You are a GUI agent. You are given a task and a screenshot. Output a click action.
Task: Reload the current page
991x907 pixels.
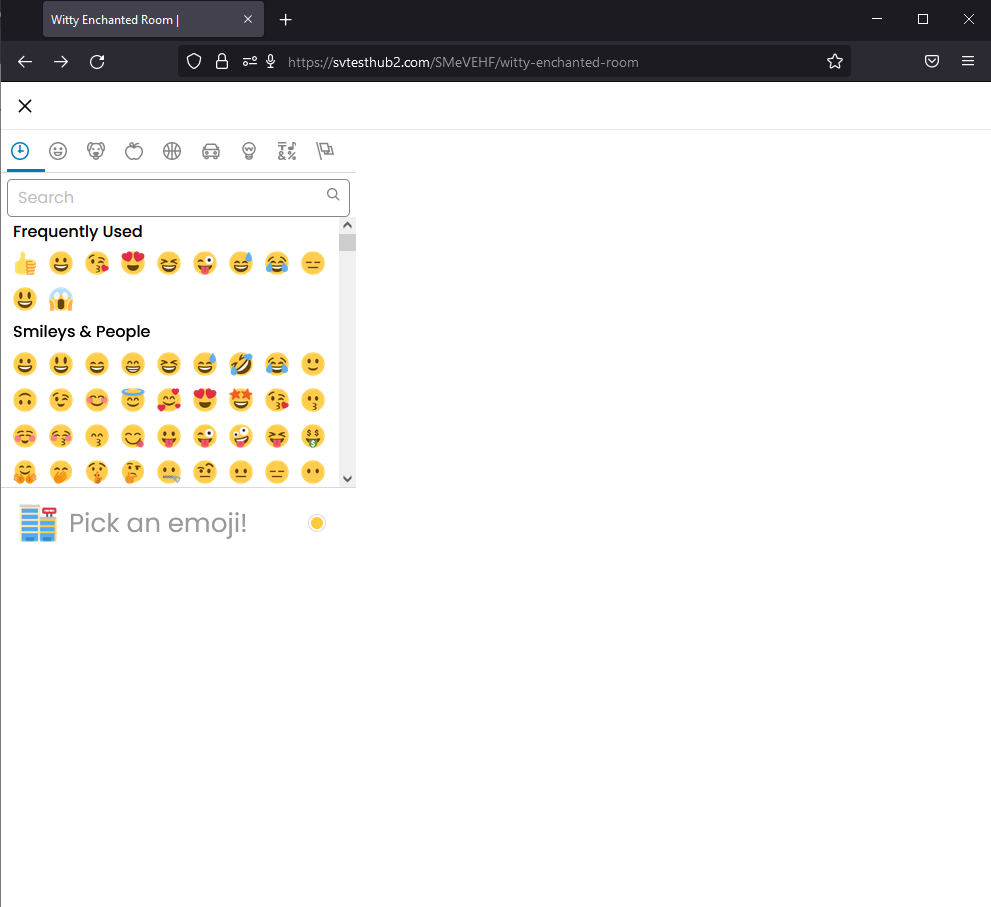[96, 61]
